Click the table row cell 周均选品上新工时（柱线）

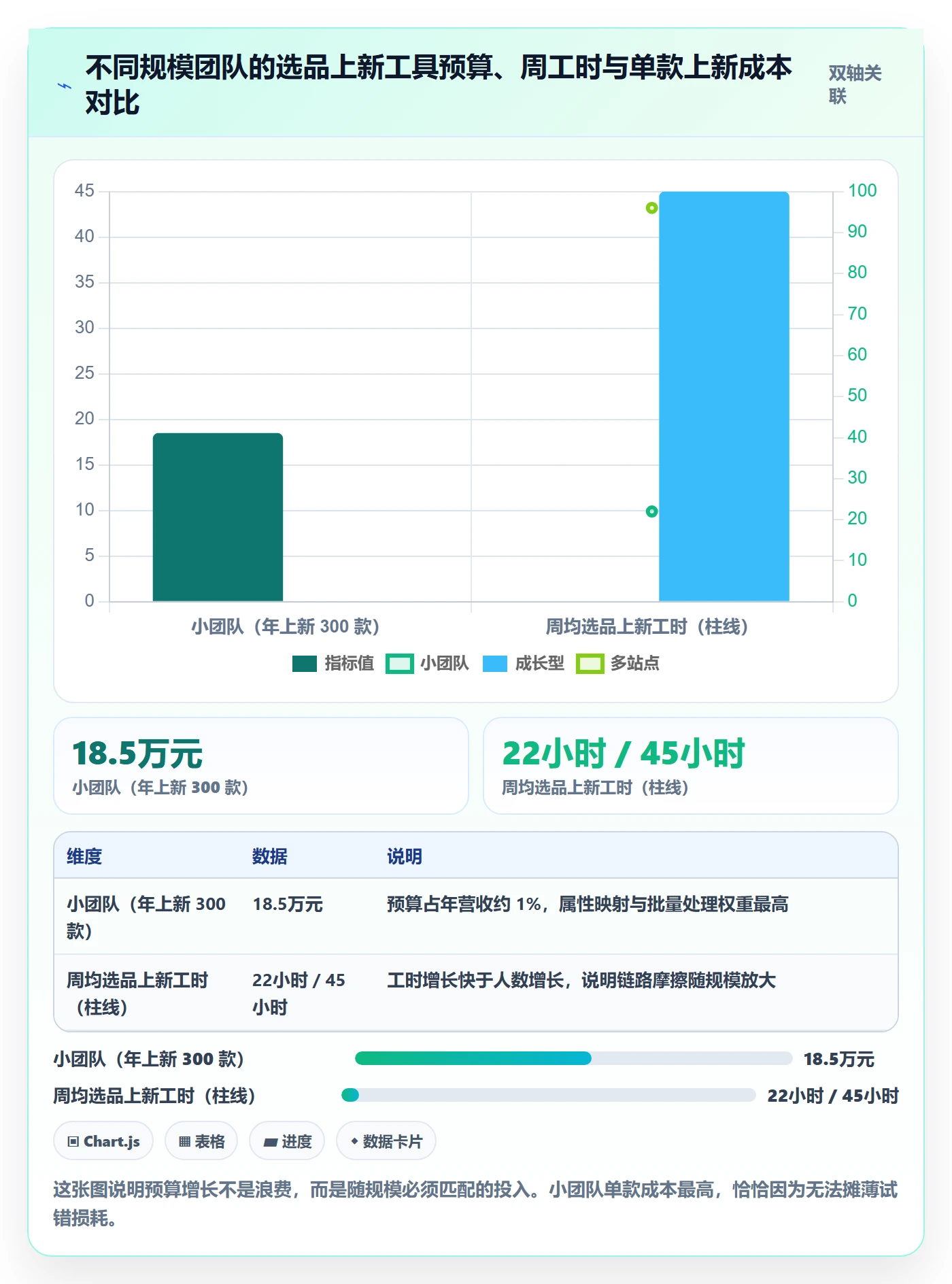[x=137, y=994]
